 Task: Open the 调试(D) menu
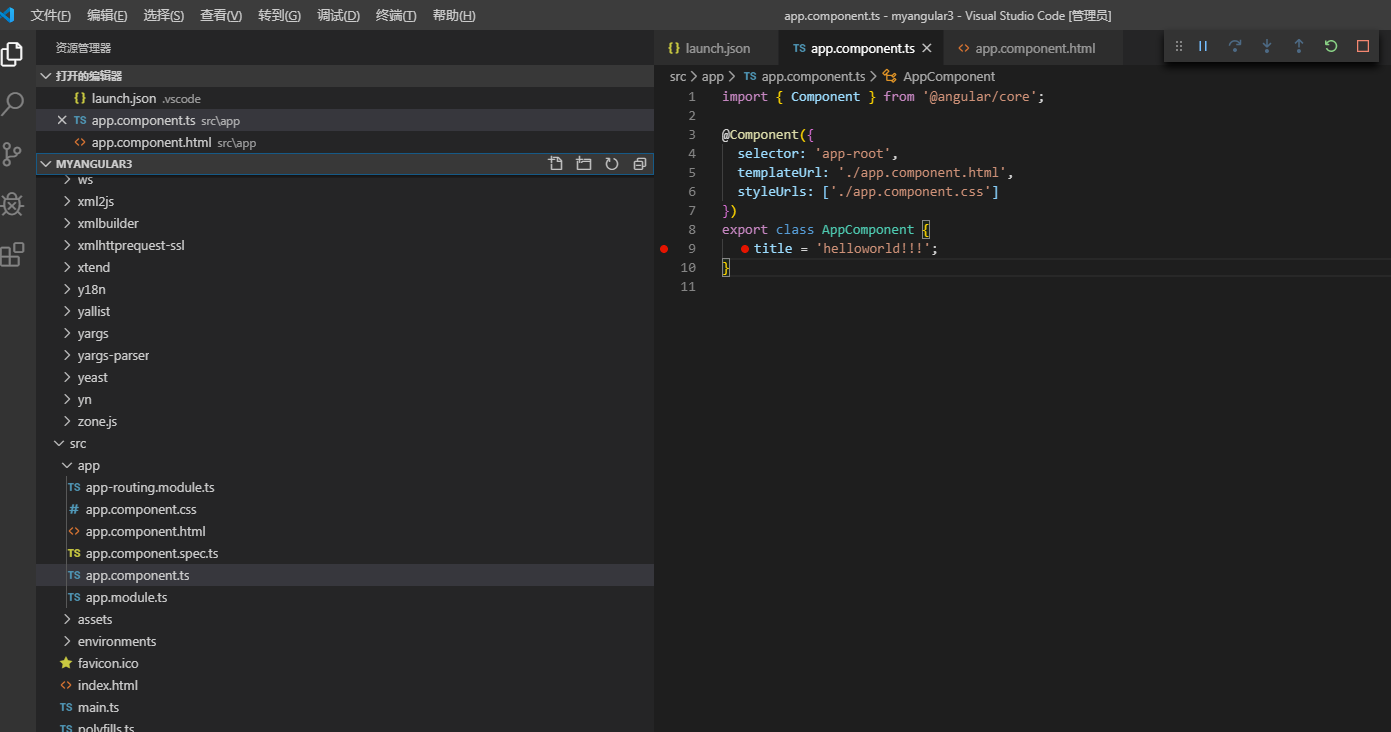pyautogui.click(x=339, y=16)
